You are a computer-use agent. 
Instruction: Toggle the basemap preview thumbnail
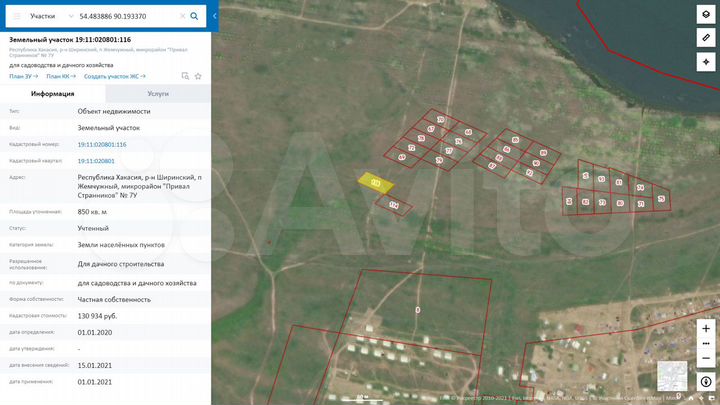672,376
